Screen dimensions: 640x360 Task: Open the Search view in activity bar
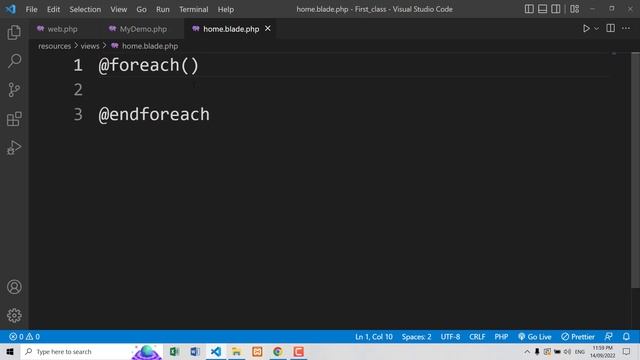click(x=14, y=61)
